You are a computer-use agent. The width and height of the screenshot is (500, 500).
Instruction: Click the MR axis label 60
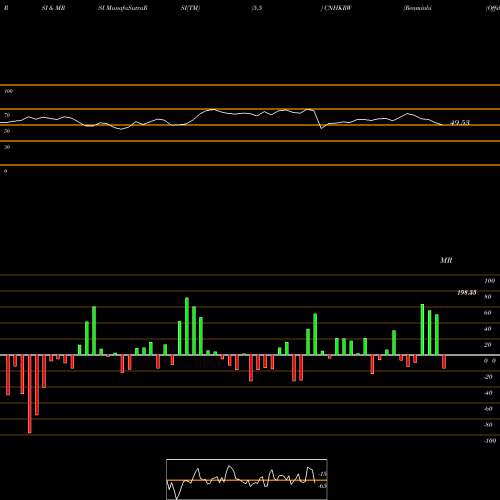pos(487,313)
